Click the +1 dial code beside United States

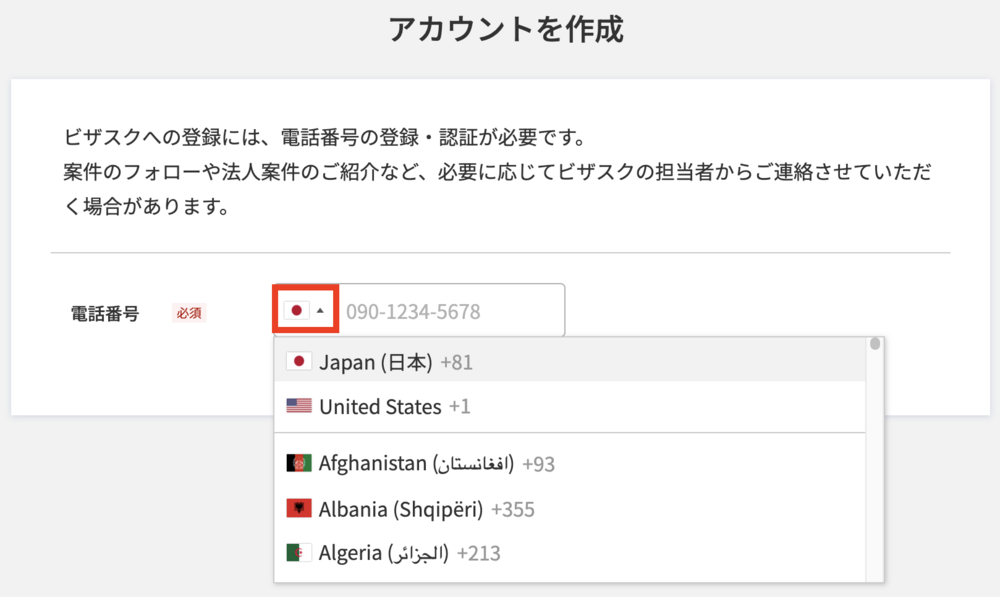[460, 406]
